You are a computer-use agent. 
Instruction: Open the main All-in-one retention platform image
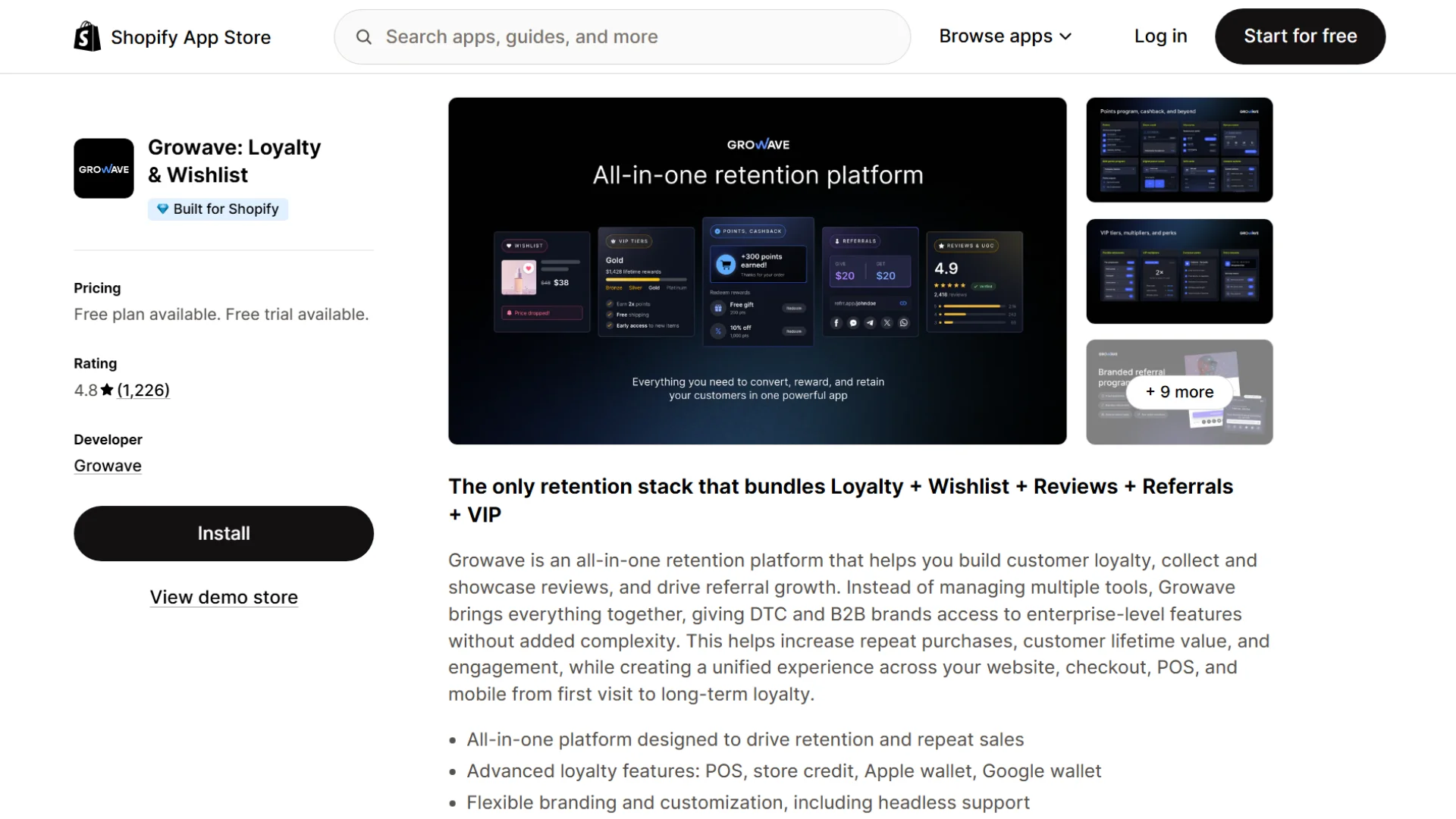click(758, 271)
